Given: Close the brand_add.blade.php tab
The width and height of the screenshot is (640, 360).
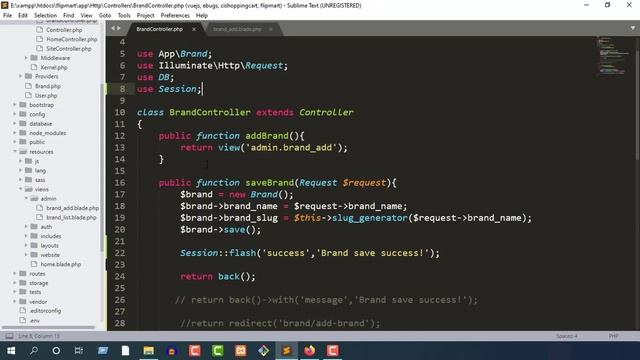Looking at the screenshot, I should (271, 29).
